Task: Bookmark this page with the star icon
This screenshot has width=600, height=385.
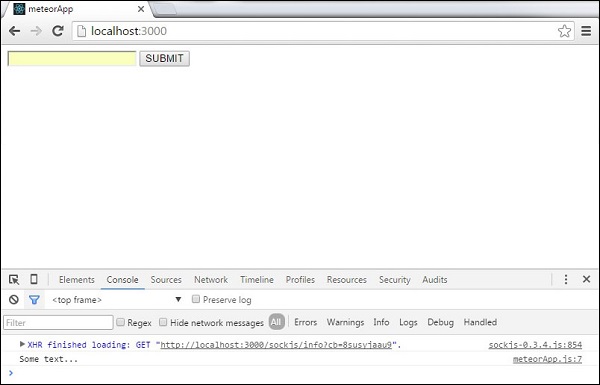Action: point(564,31)
